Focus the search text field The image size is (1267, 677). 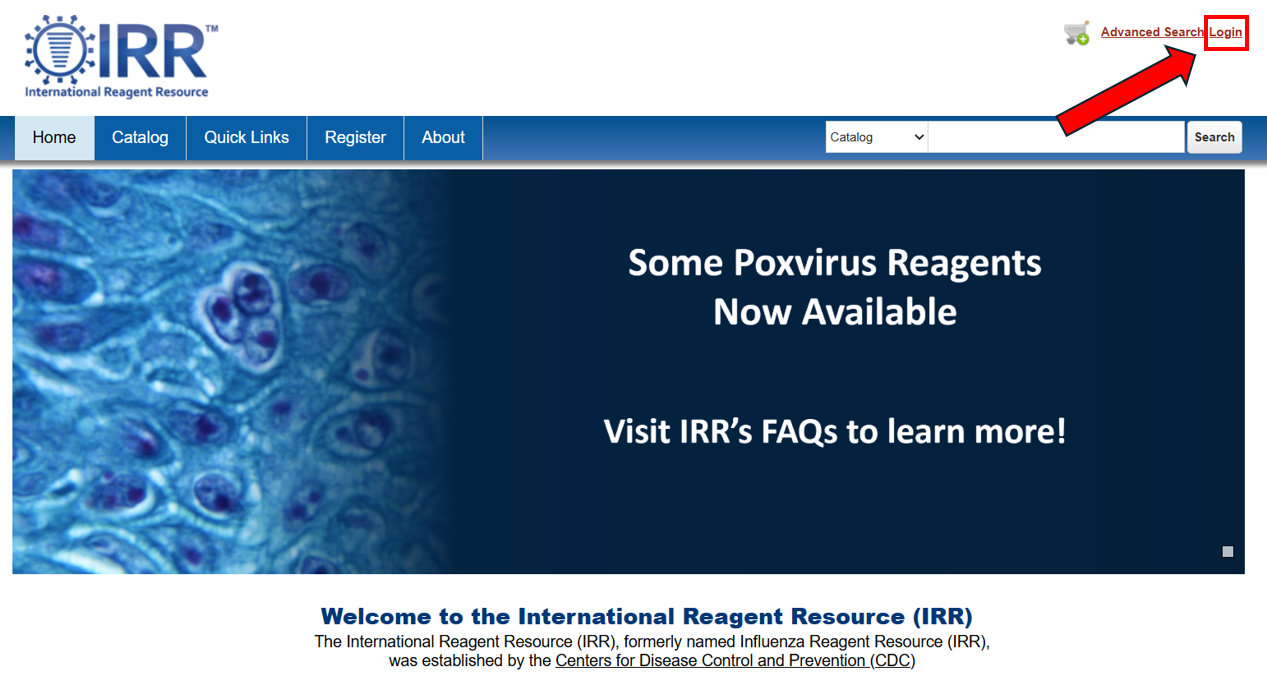point(1056,137)
